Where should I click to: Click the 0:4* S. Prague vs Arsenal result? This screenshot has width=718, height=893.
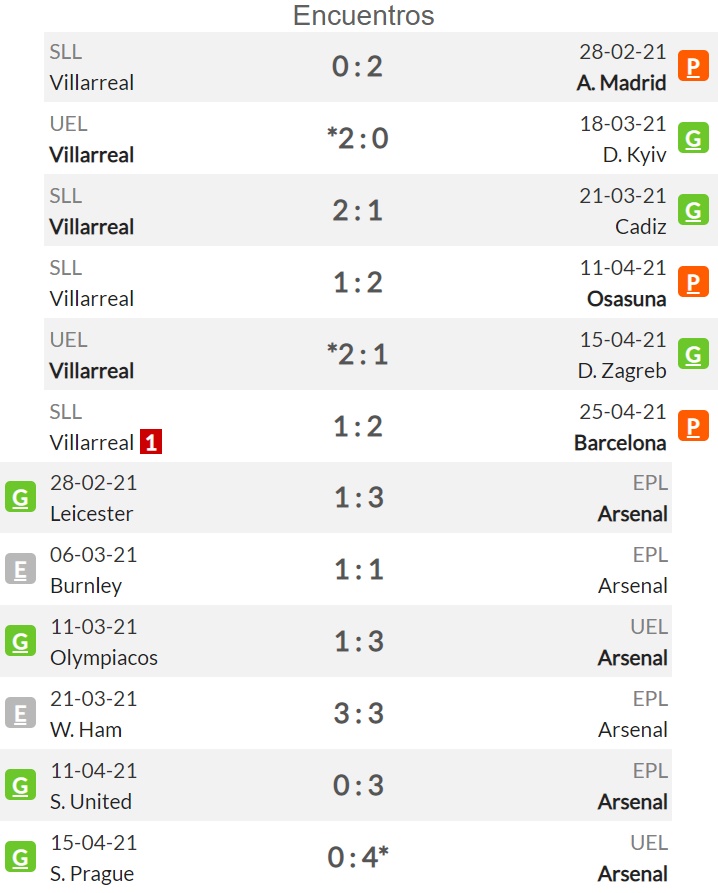click(358, 857)
